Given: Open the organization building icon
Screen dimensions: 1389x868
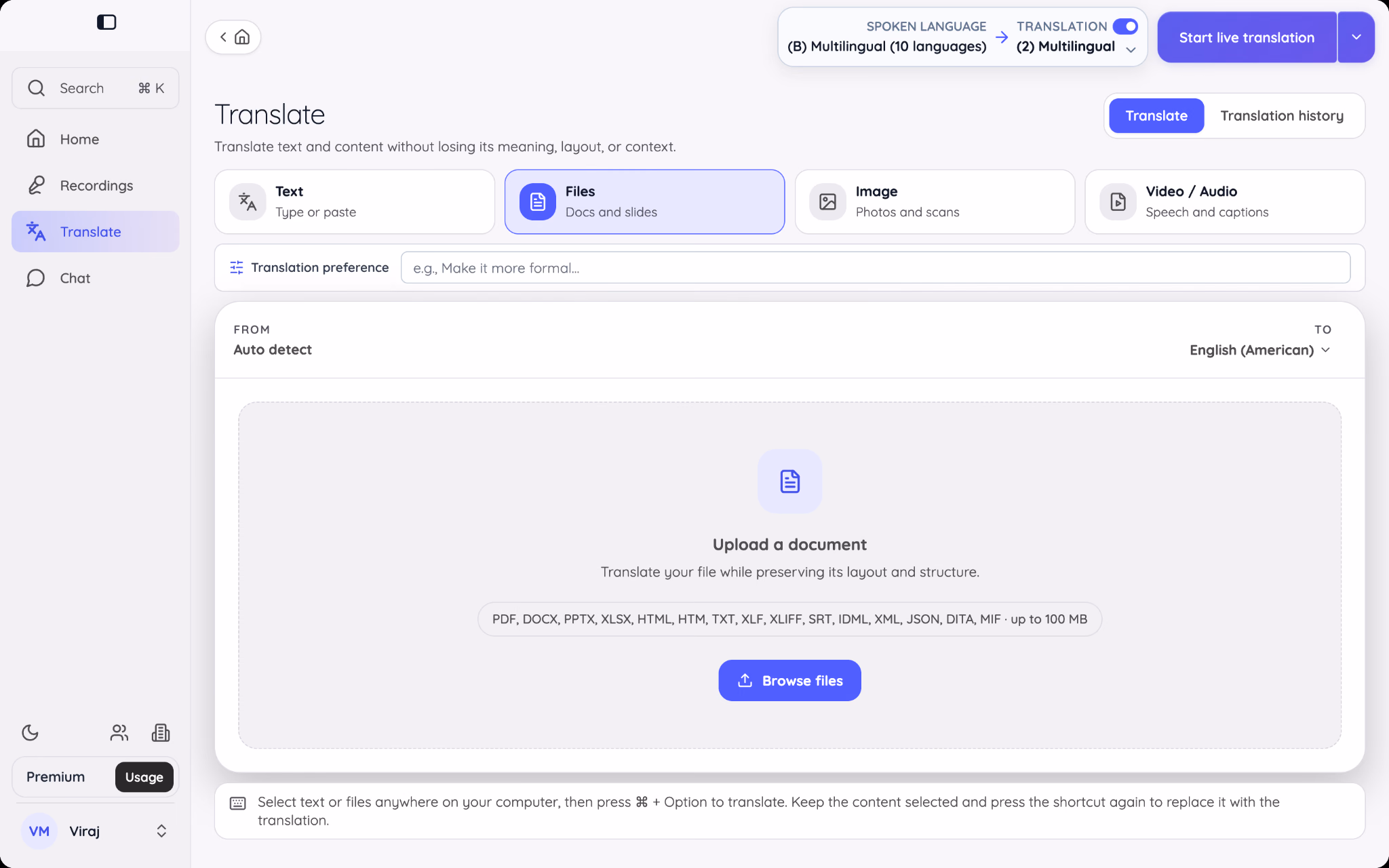Looking at the screenshot, I should click(161, 732).
